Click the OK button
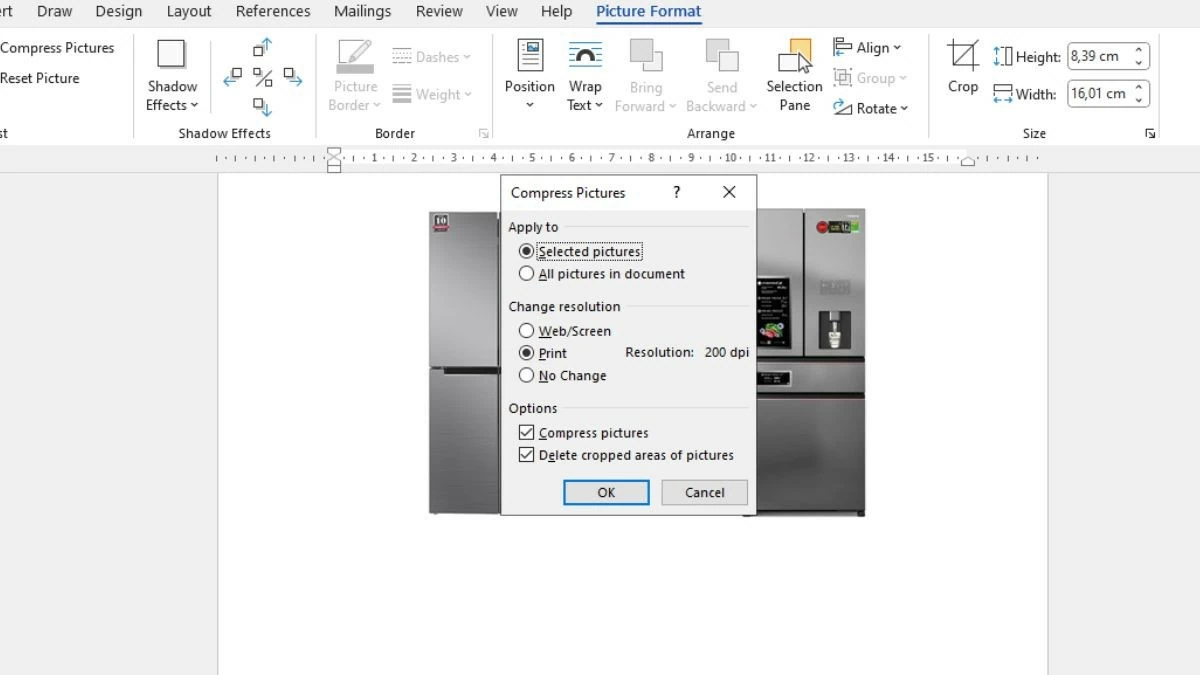 (606, 492)
